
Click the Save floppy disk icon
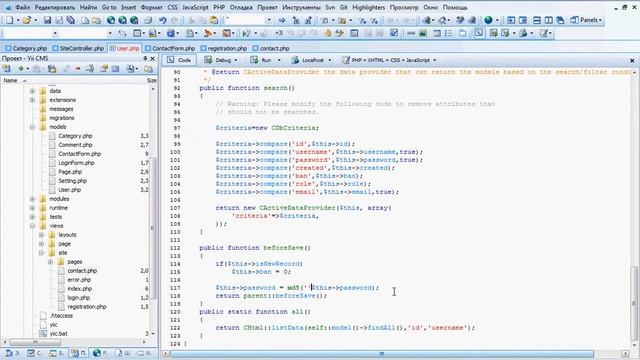(x=47, y=20)
